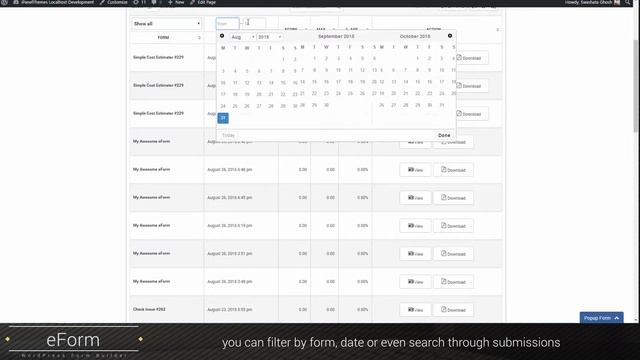Viewport: 640px width, 360px height.
Task: Click the Check Issue #262 form name
Action: [149, 309]
